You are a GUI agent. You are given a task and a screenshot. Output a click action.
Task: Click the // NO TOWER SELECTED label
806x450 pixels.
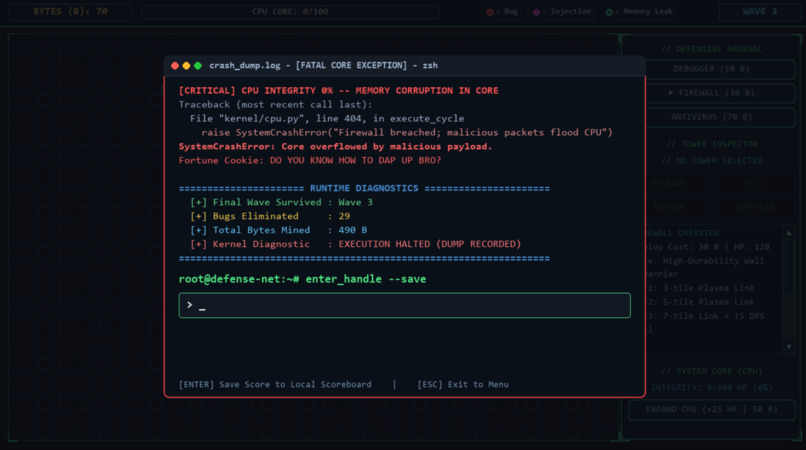(x=711, y=160)
